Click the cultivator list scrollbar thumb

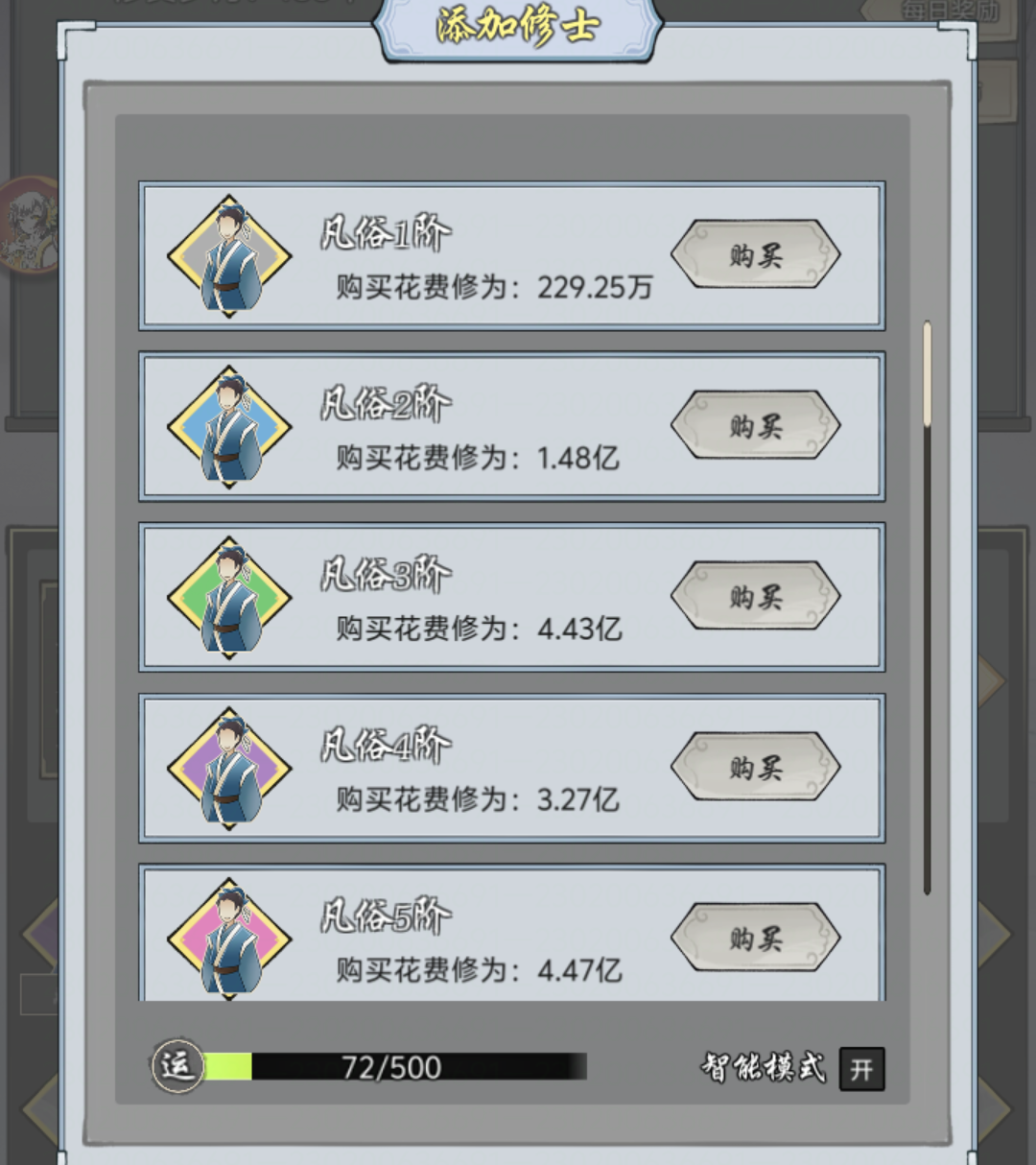[x=928, y=373]
